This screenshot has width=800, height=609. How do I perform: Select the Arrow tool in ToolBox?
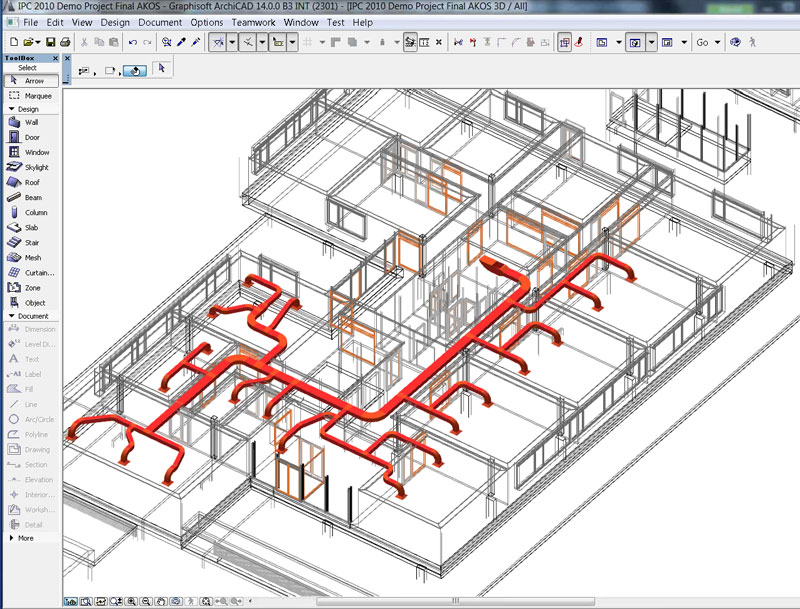pyautogui.click(x=31, y=81)
